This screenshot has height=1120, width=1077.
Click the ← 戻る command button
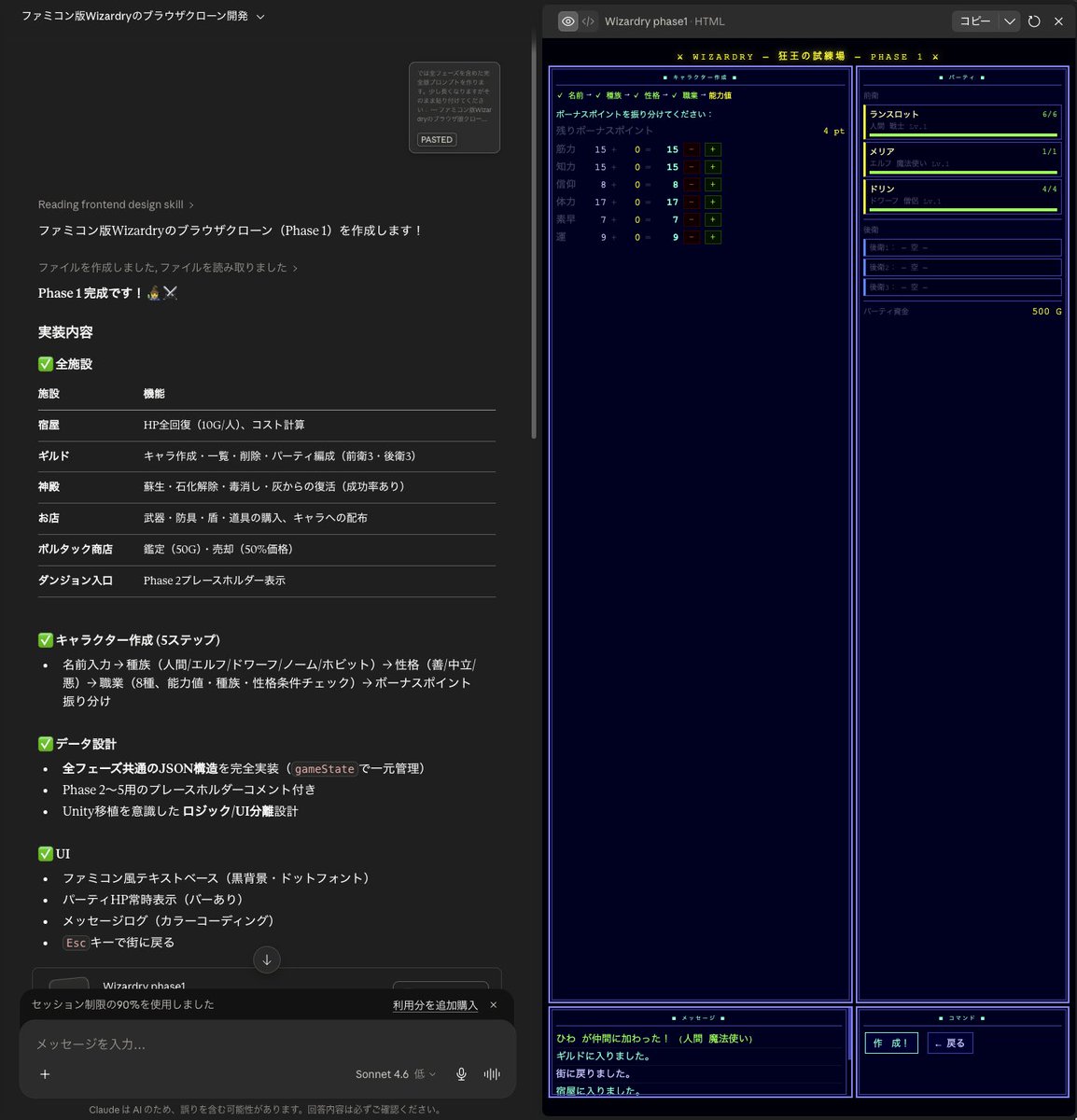[x=950, y=1043]
